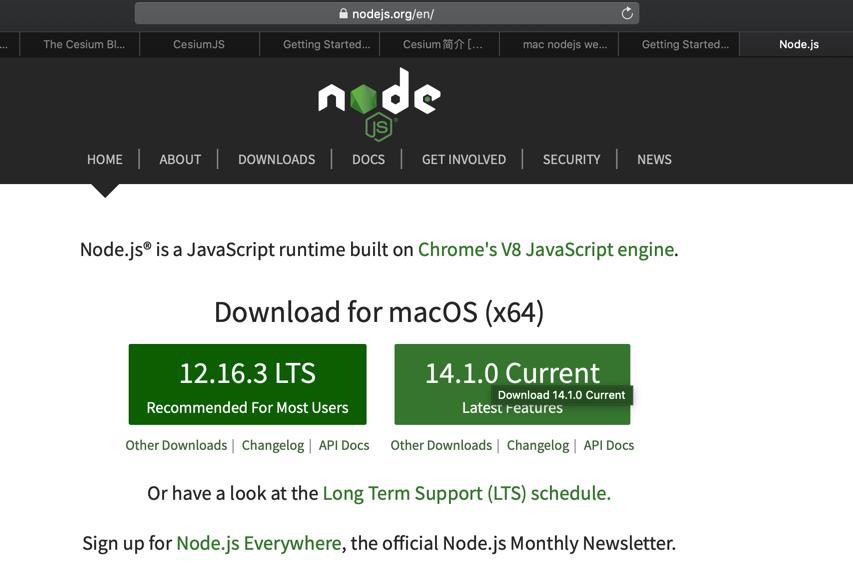Screen dimensions: 853x564
Task: Click the Download for macOS (x64) heading
Action: coord(379,312)
